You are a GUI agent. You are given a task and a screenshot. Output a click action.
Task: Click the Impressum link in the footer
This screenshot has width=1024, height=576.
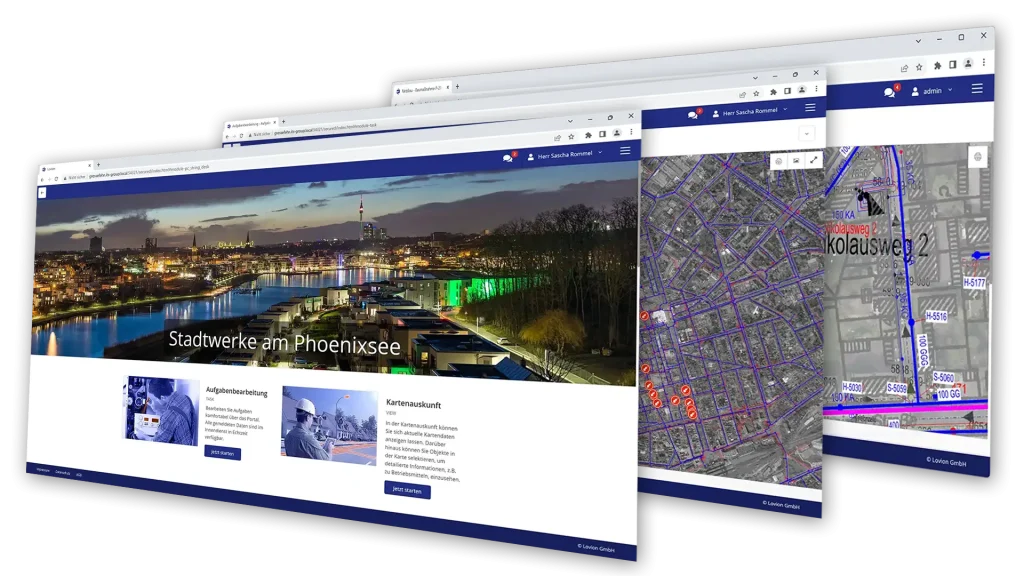pos(43,468)
